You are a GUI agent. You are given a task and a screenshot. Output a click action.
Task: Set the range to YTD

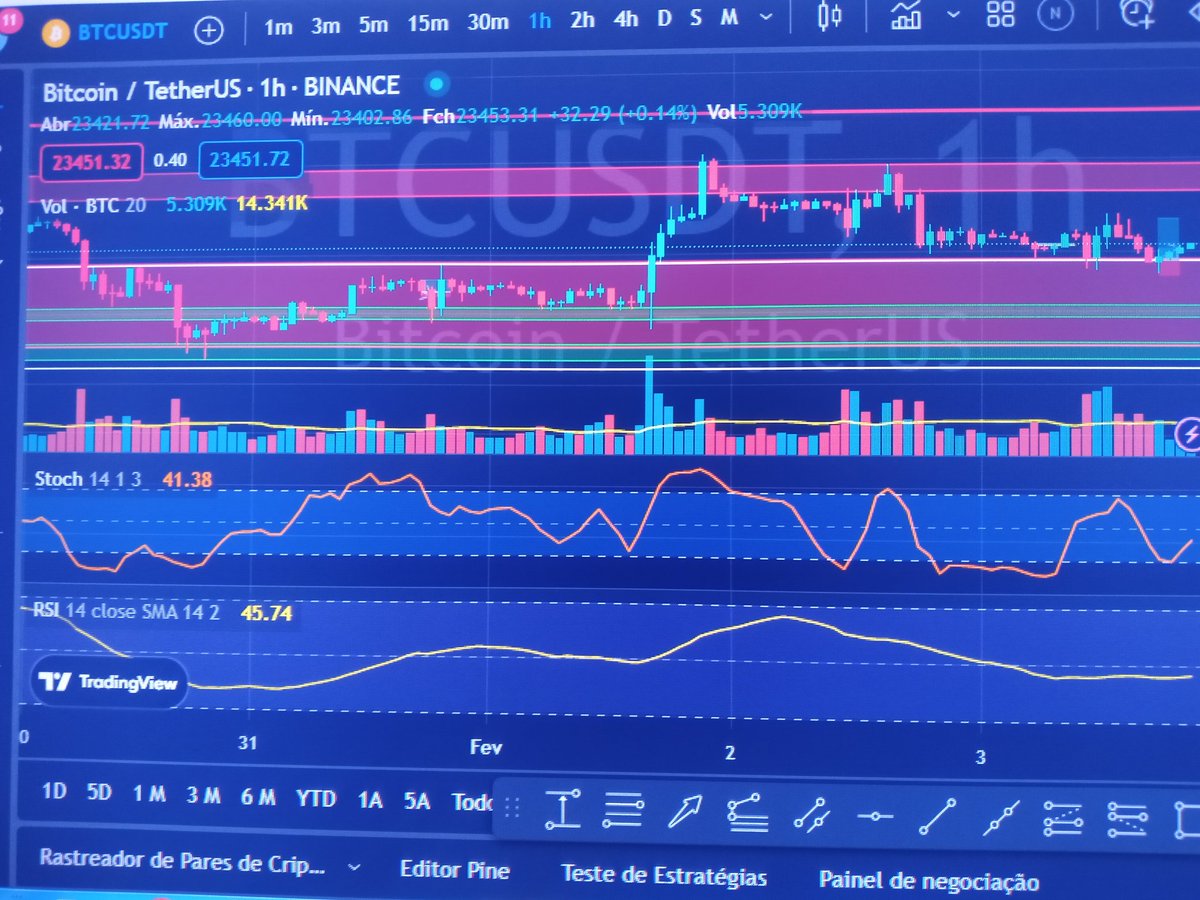click(x=316, y=798)
